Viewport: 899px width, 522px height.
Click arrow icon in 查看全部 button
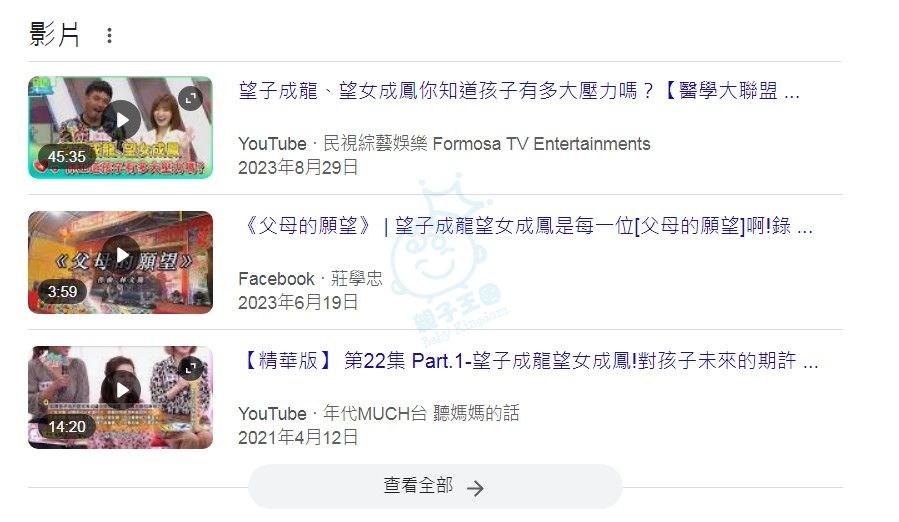click(475, 488)
